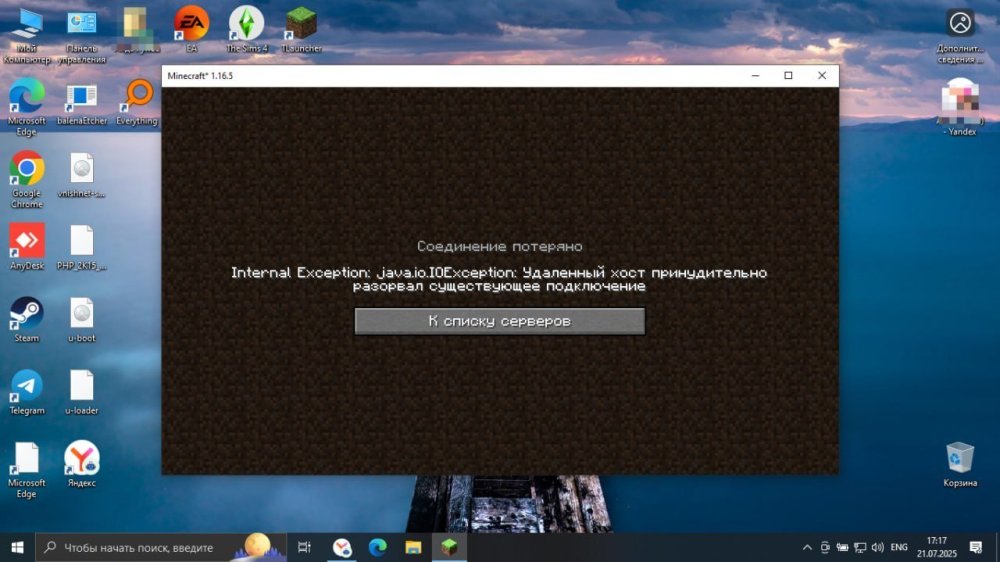Open the network status tray icon
1000x562 pixels.
(x=860, y=547)
